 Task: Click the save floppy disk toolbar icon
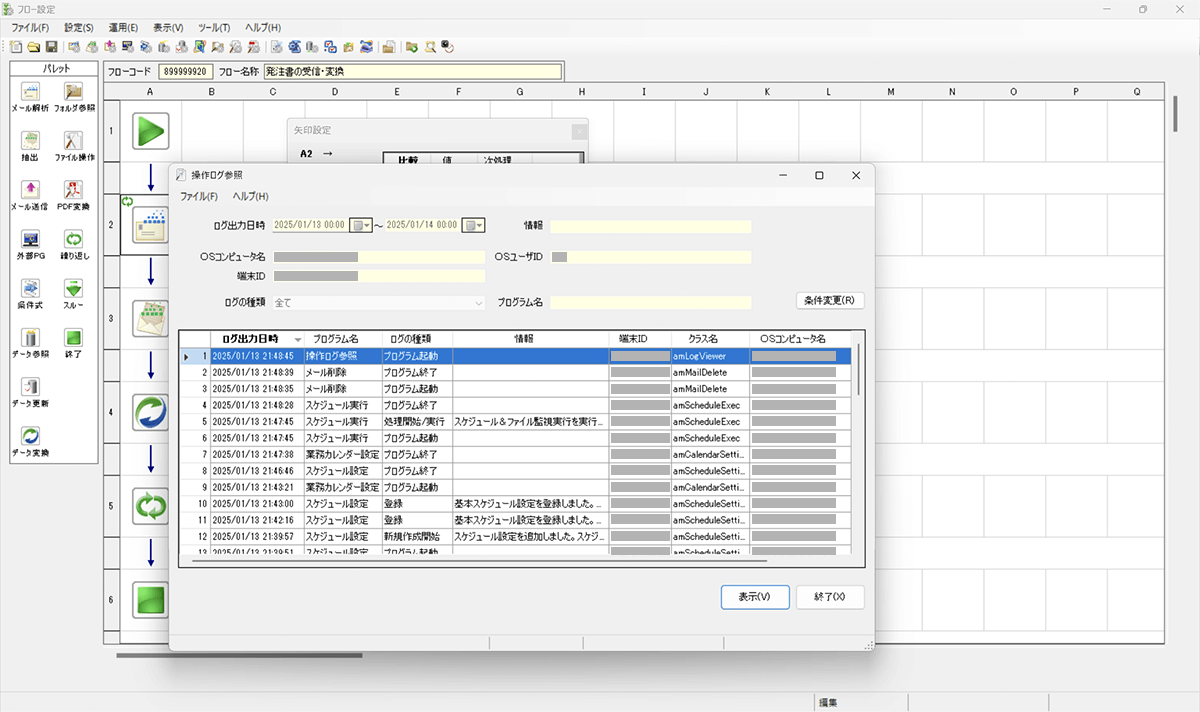[x=51, y=47]
